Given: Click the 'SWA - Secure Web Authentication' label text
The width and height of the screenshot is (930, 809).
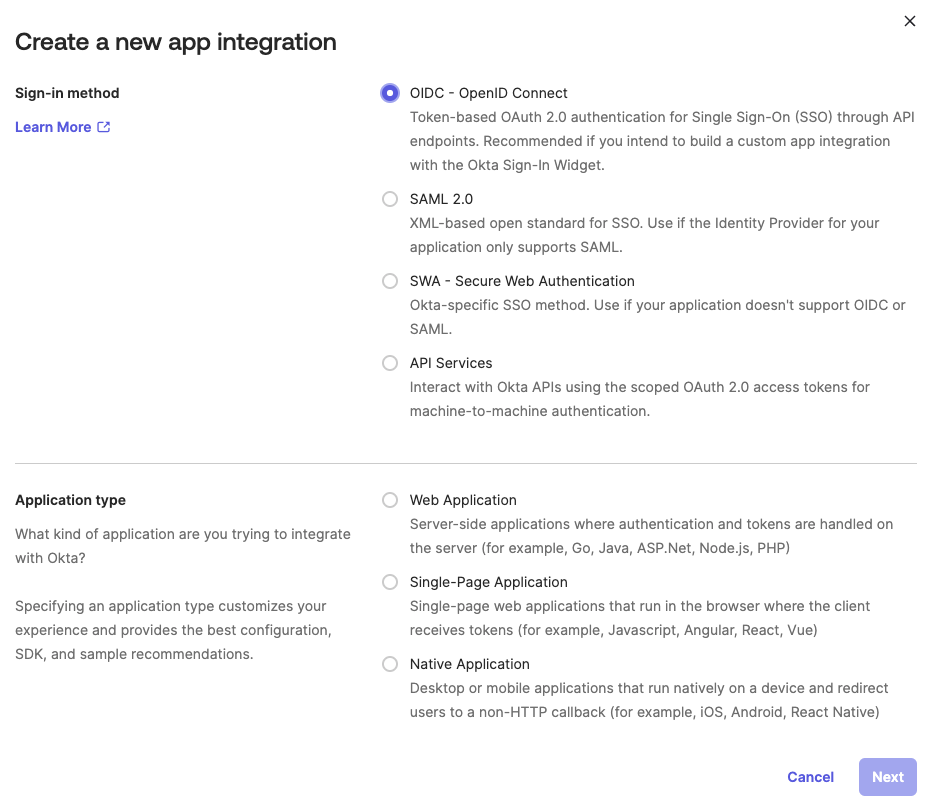Looking at the screenshot, I should (x=522, y=281).
